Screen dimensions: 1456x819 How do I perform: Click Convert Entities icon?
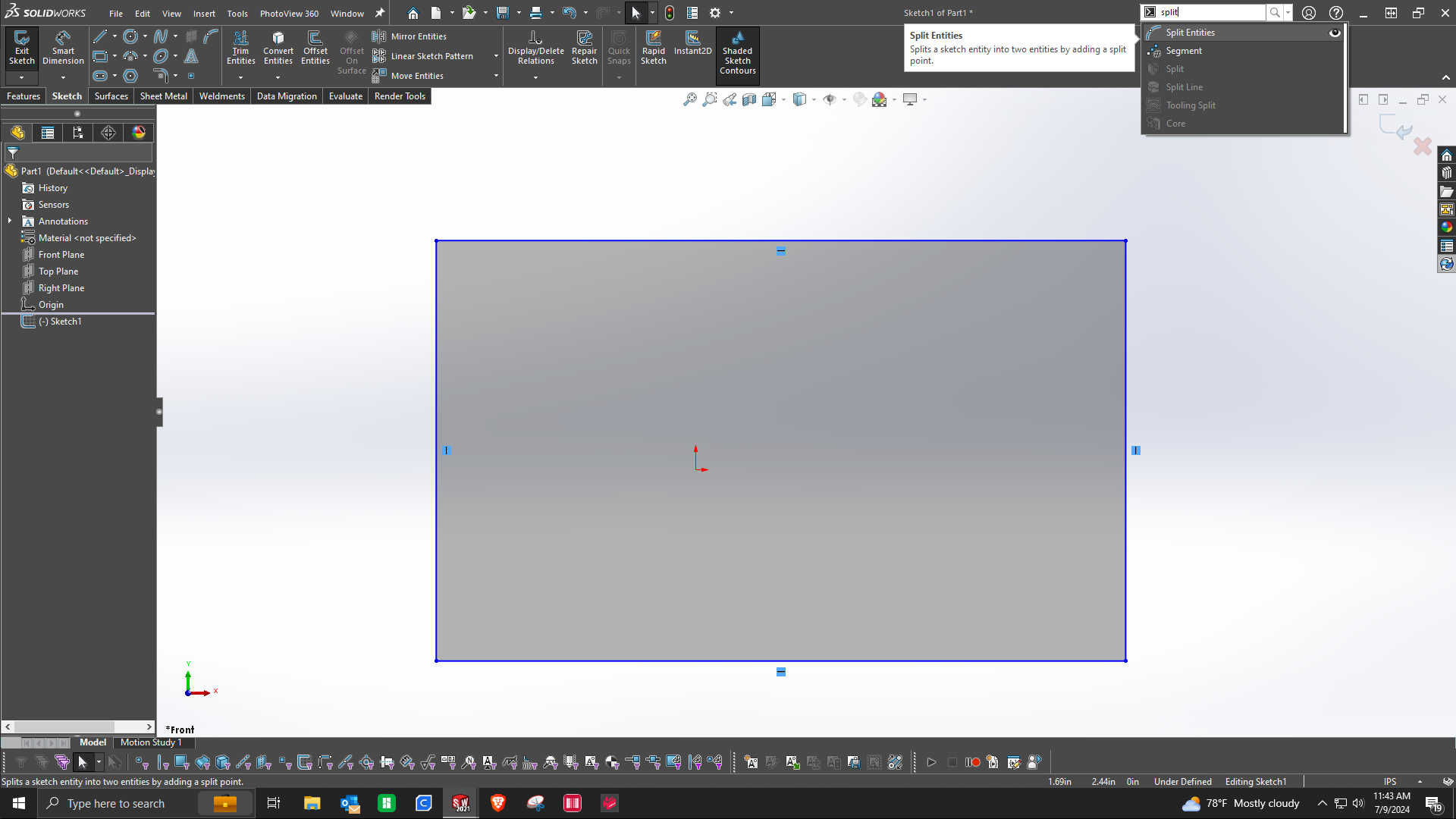pos(278,47)
